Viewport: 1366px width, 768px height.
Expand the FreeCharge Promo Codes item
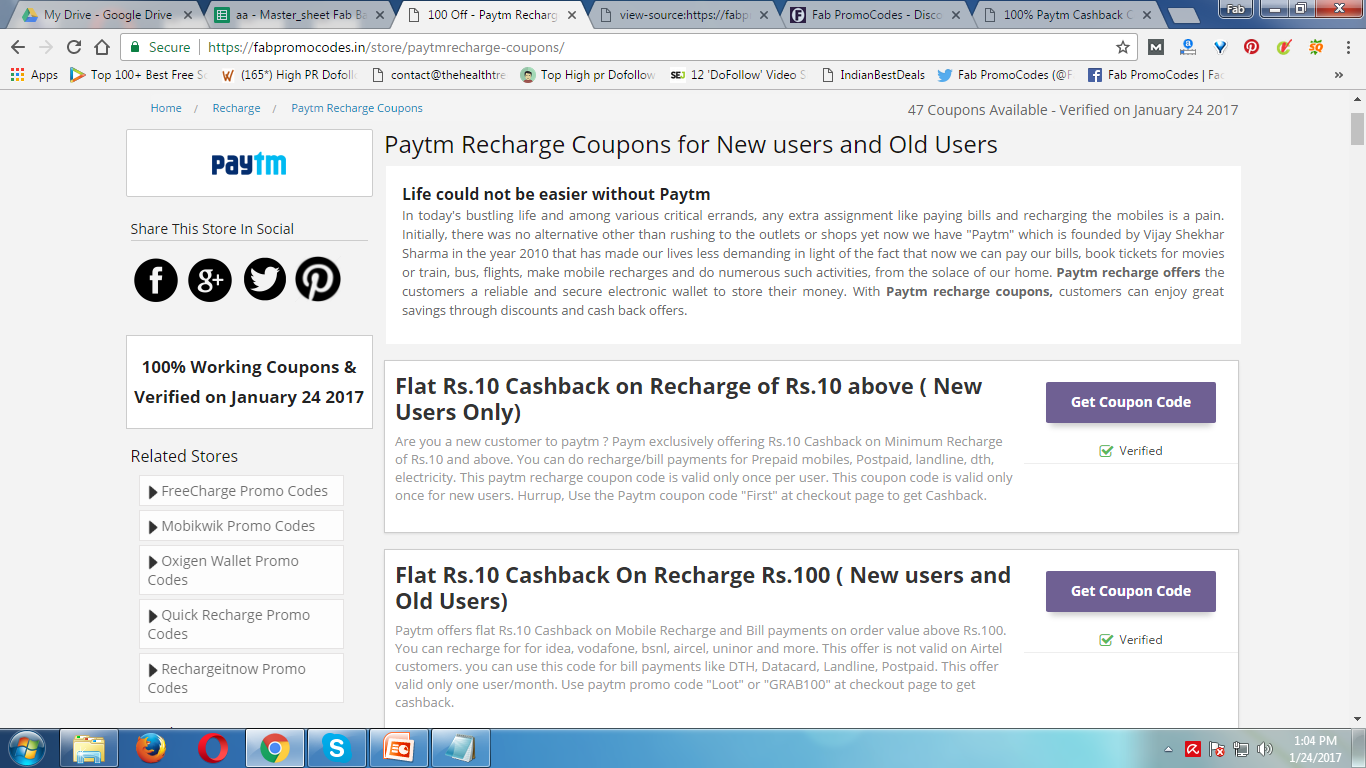pos(241,491)
